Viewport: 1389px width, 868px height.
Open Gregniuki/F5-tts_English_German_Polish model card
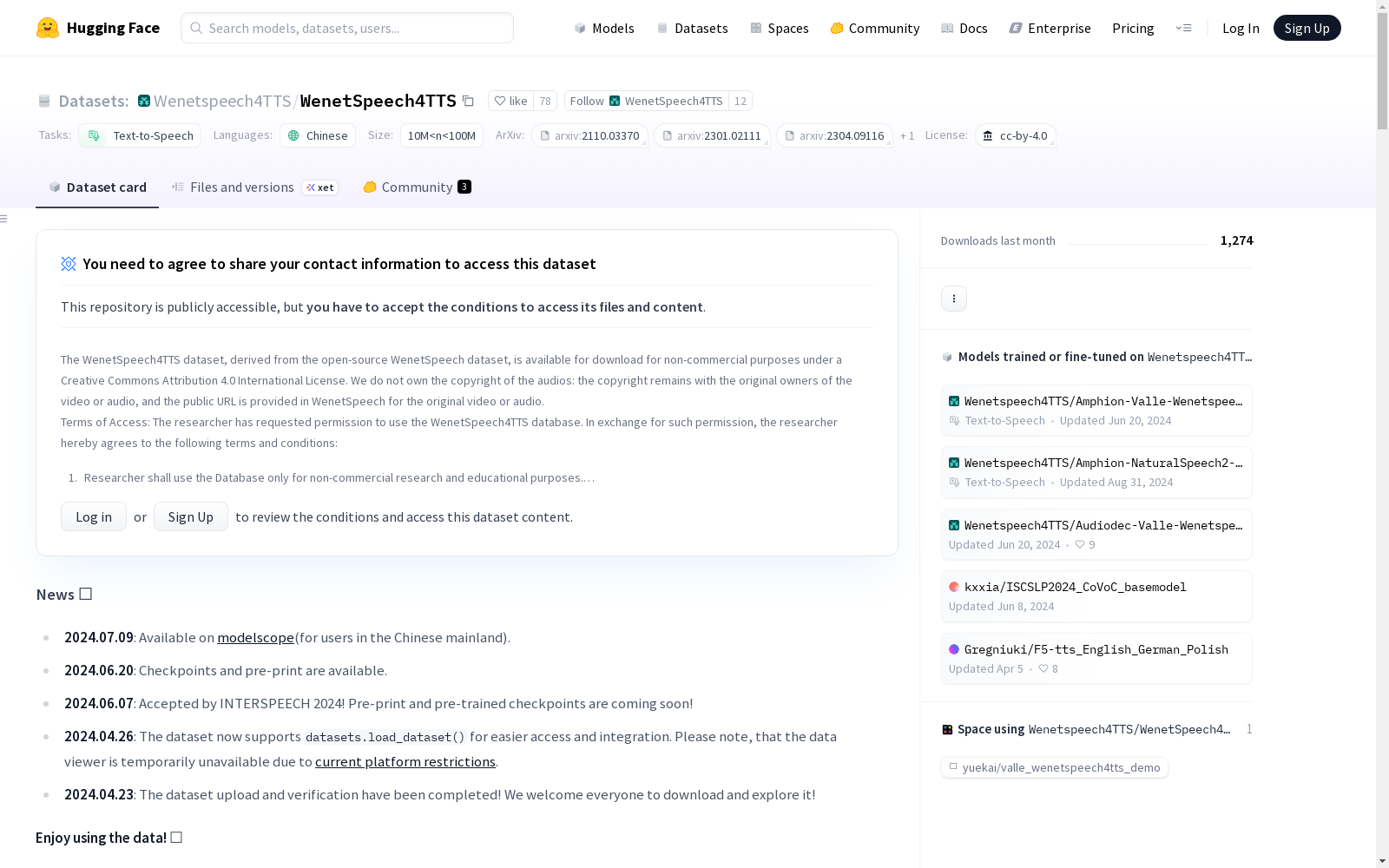(x=1096, y=659)
